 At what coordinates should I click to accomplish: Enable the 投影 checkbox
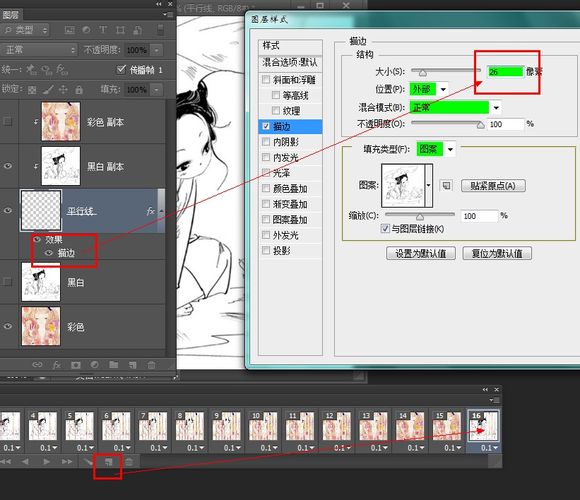tap(266, 250)
